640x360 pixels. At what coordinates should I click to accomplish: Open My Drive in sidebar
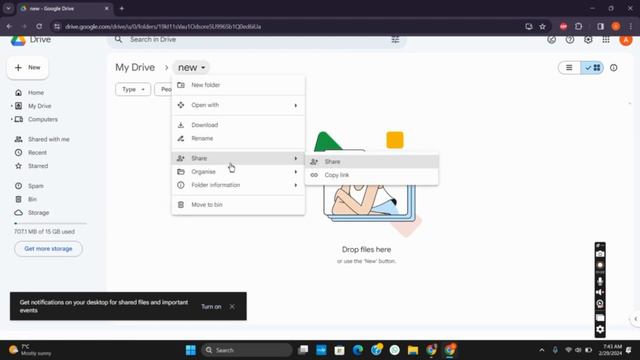tap(40, 106)
